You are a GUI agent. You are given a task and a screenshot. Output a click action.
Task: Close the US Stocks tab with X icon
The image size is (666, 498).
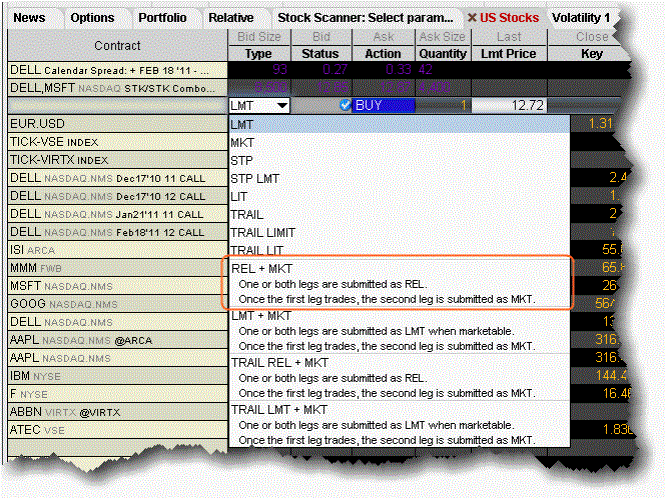click(472, 18)
